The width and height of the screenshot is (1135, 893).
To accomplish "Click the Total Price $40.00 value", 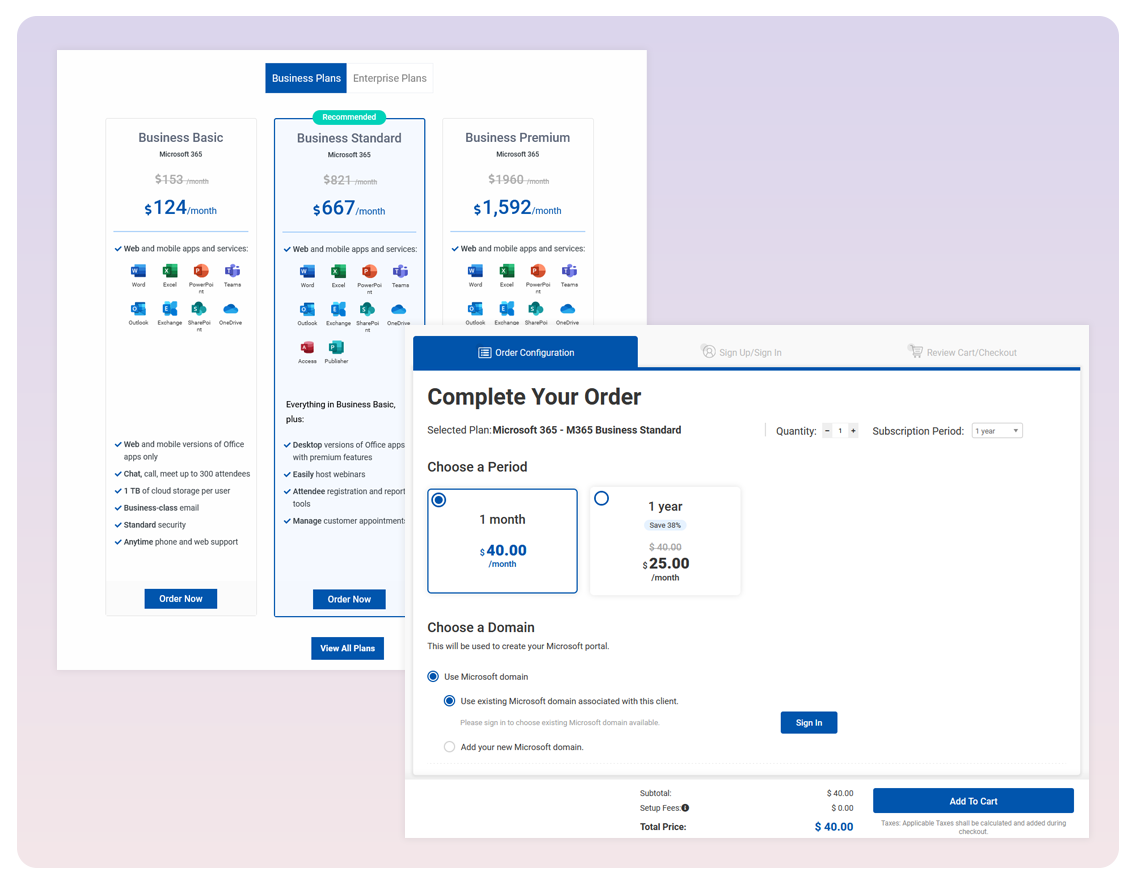I will coord(834,826).
